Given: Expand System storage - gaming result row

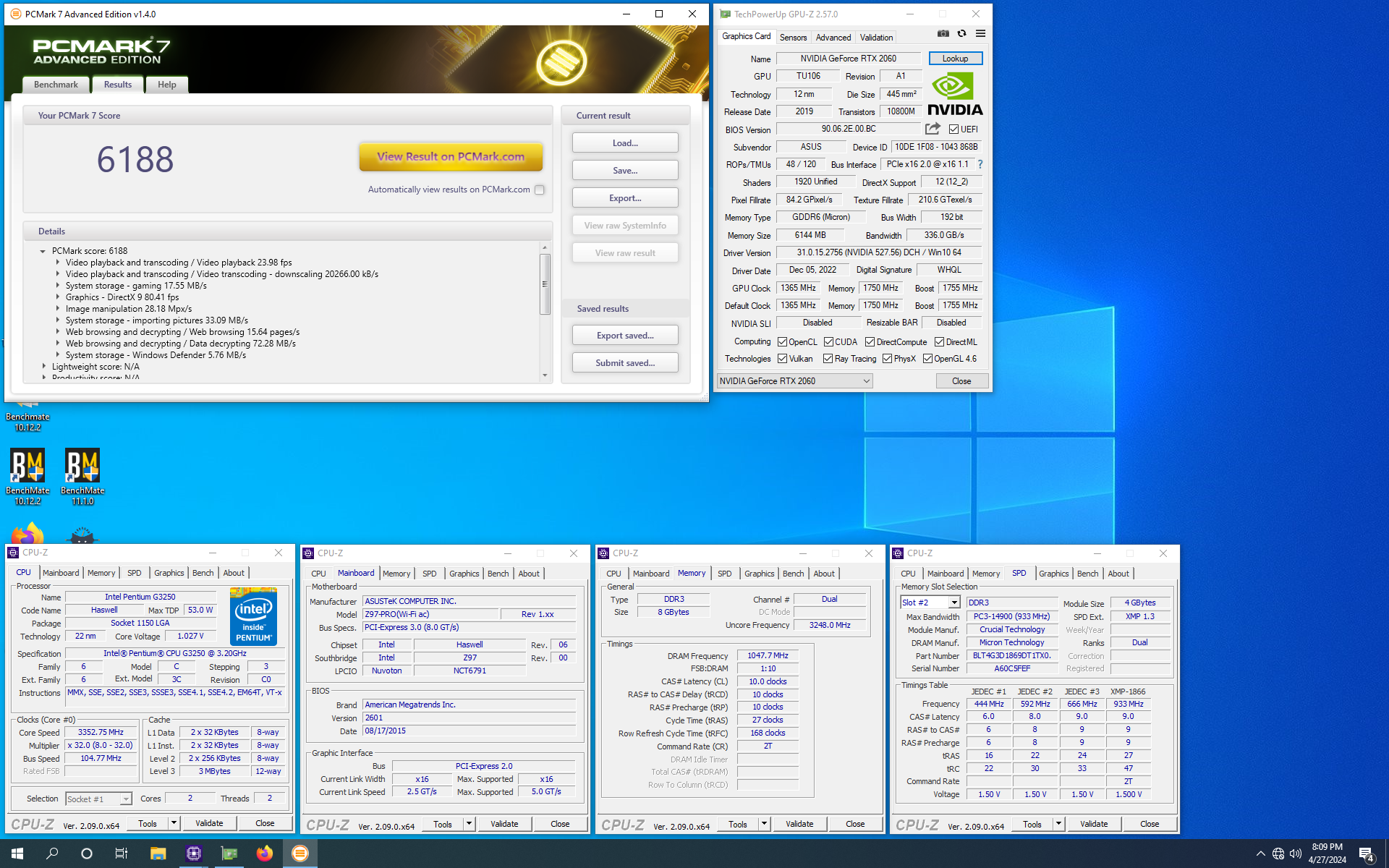Looking at the screenshot, I should (57, 286).
